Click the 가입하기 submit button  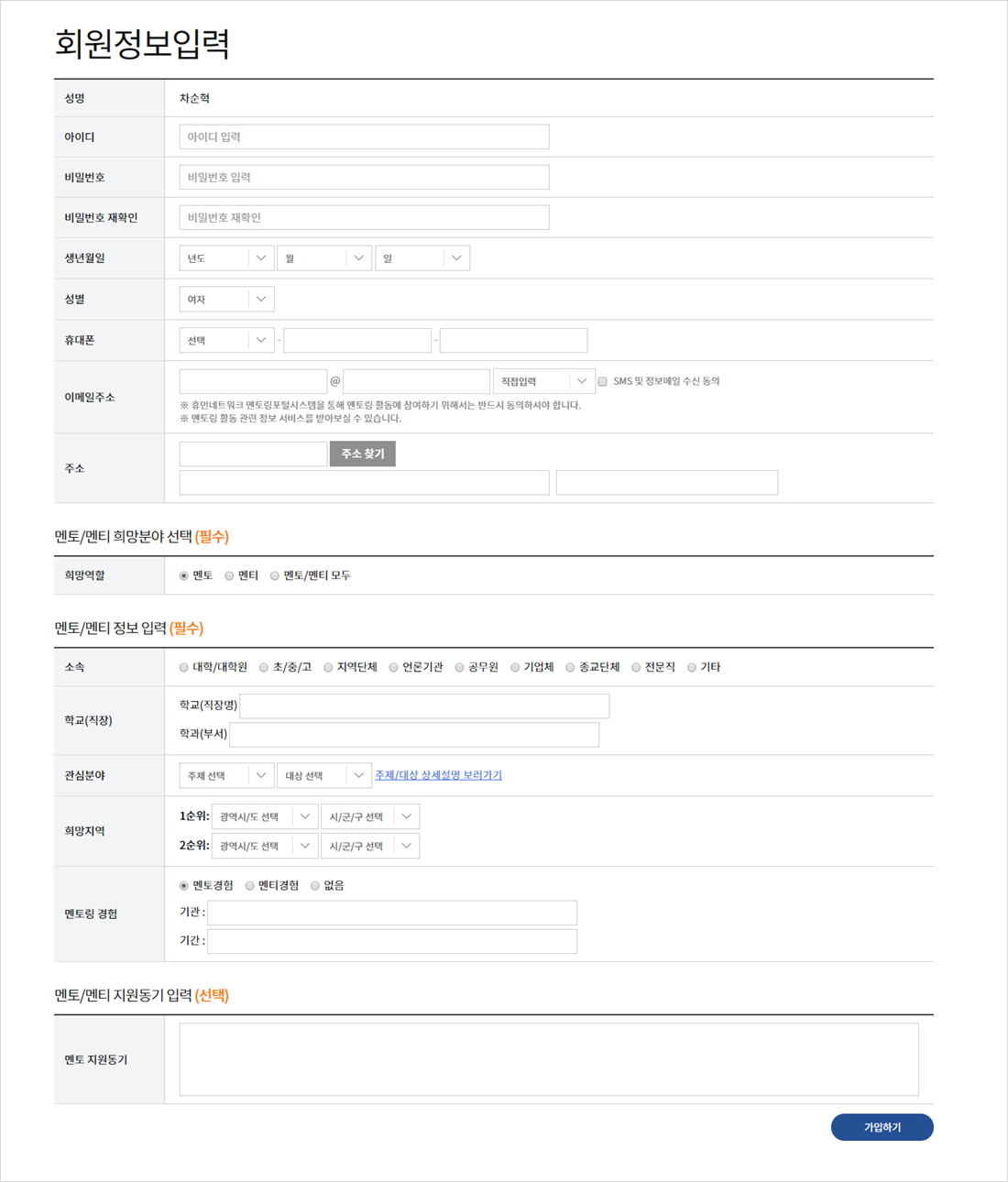pos(882,1127)
